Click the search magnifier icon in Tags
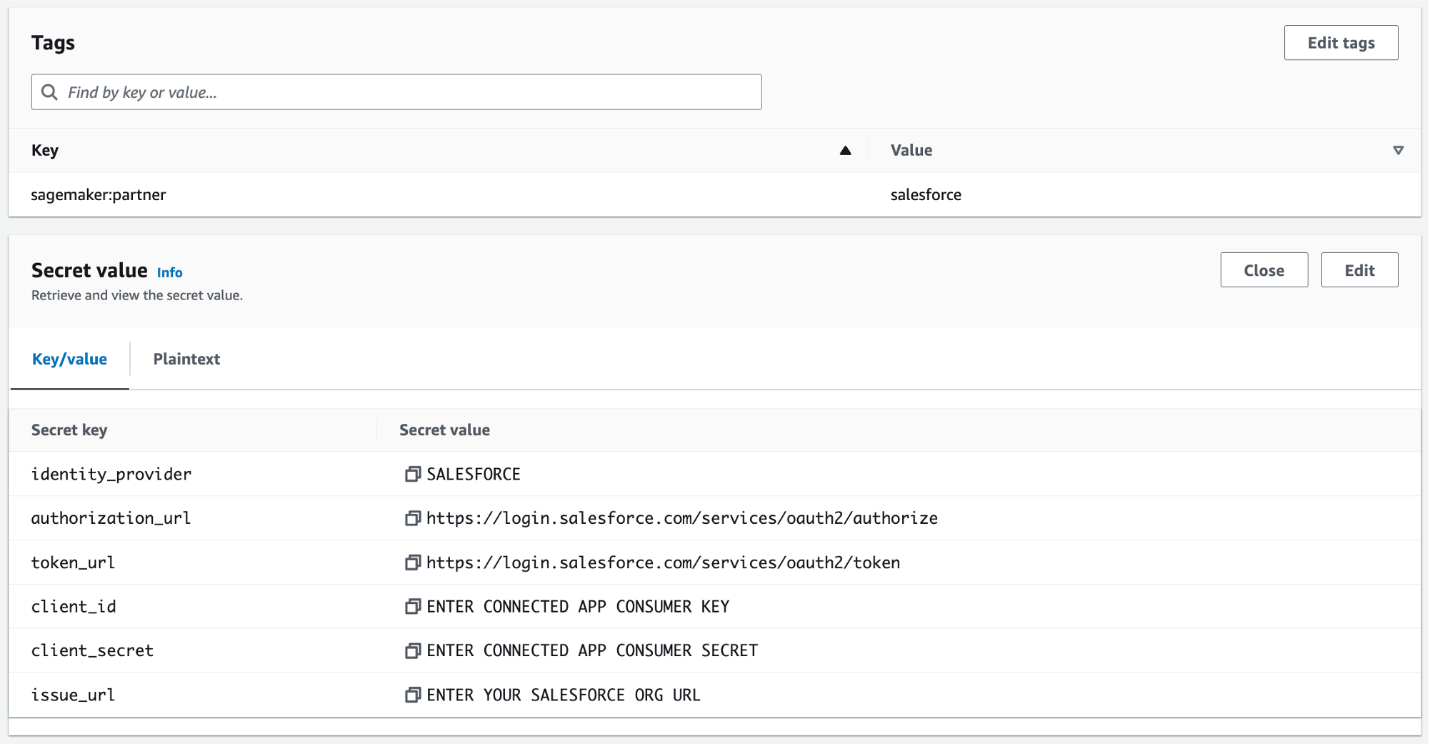Image resolution: width=1430 pixels, height=744 pixels. pyautogui.click(x=49, y=92)
